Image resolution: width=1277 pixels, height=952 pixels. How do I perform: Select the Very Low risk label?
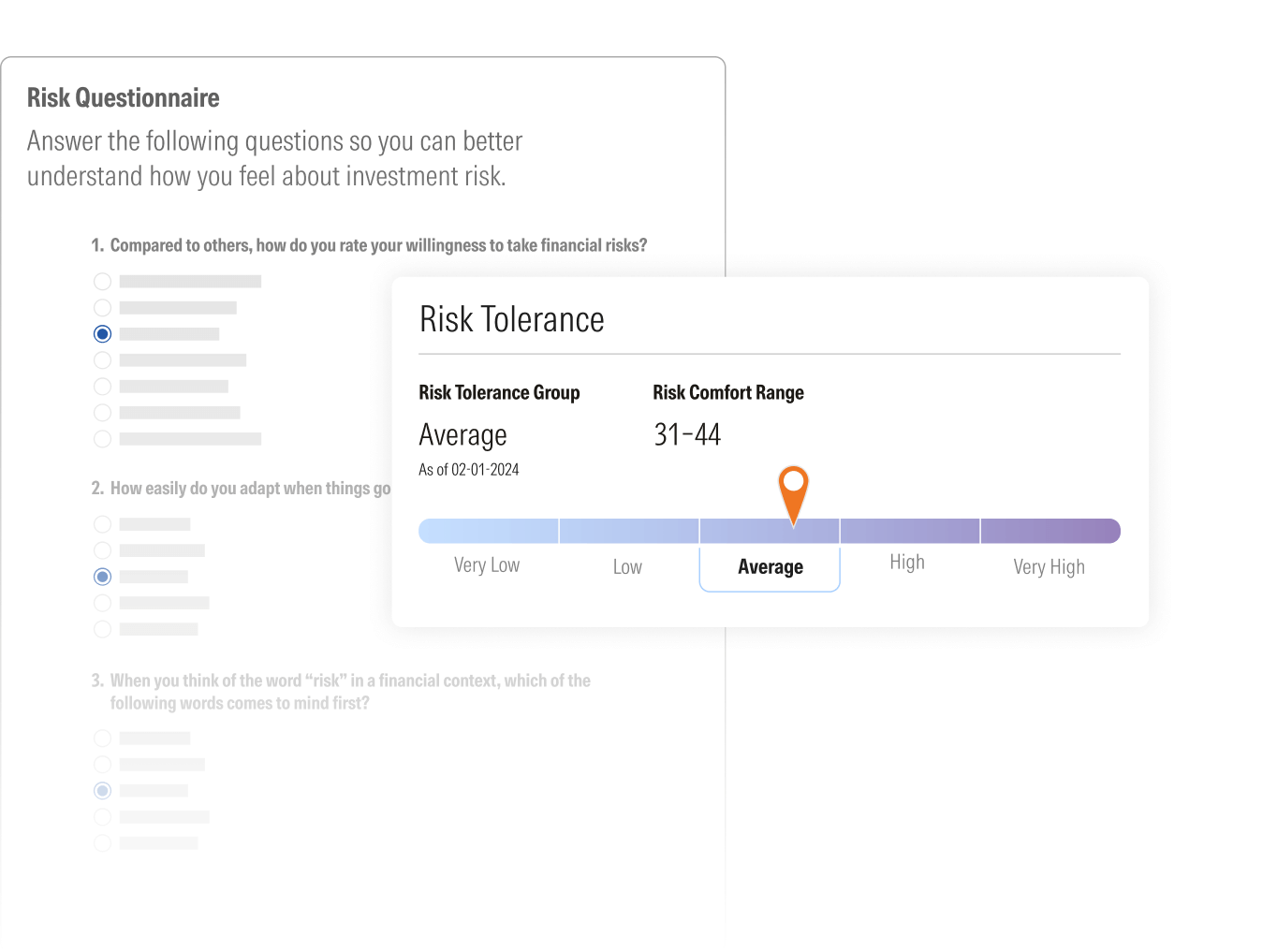click(x=487, y=565)
